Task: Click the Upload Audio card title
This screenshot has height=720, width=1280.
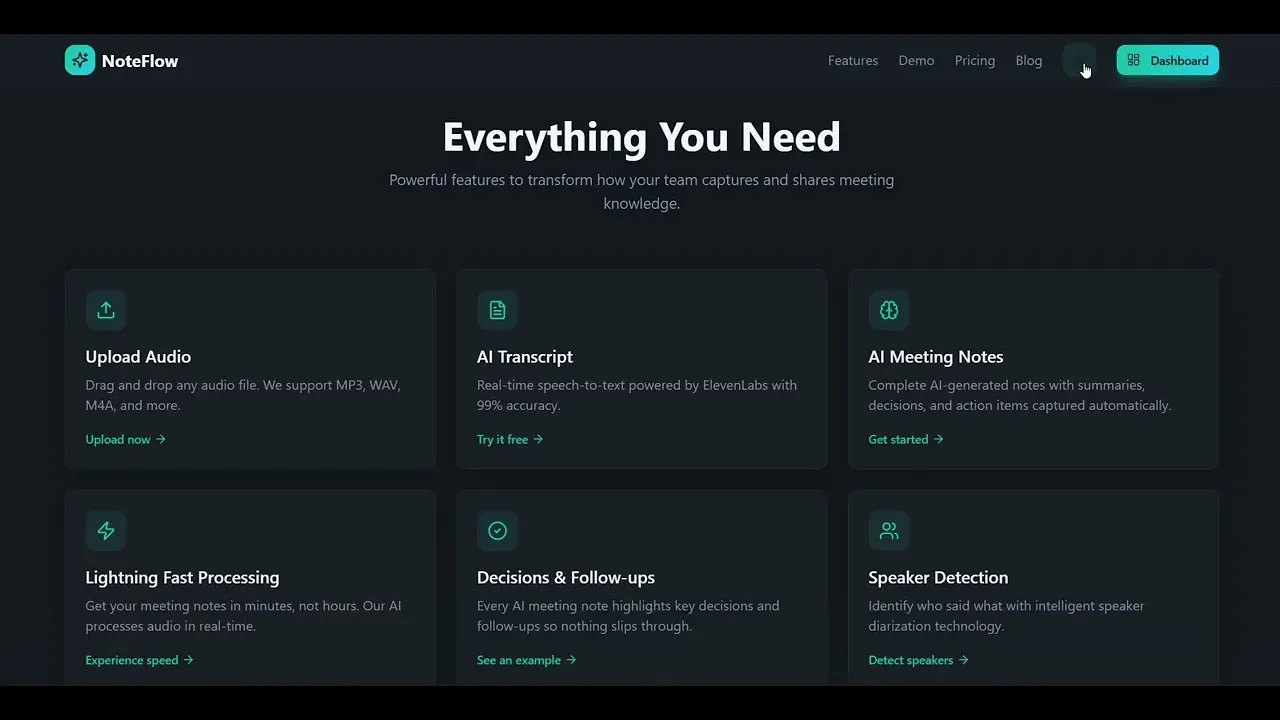Action: point(138,357)
